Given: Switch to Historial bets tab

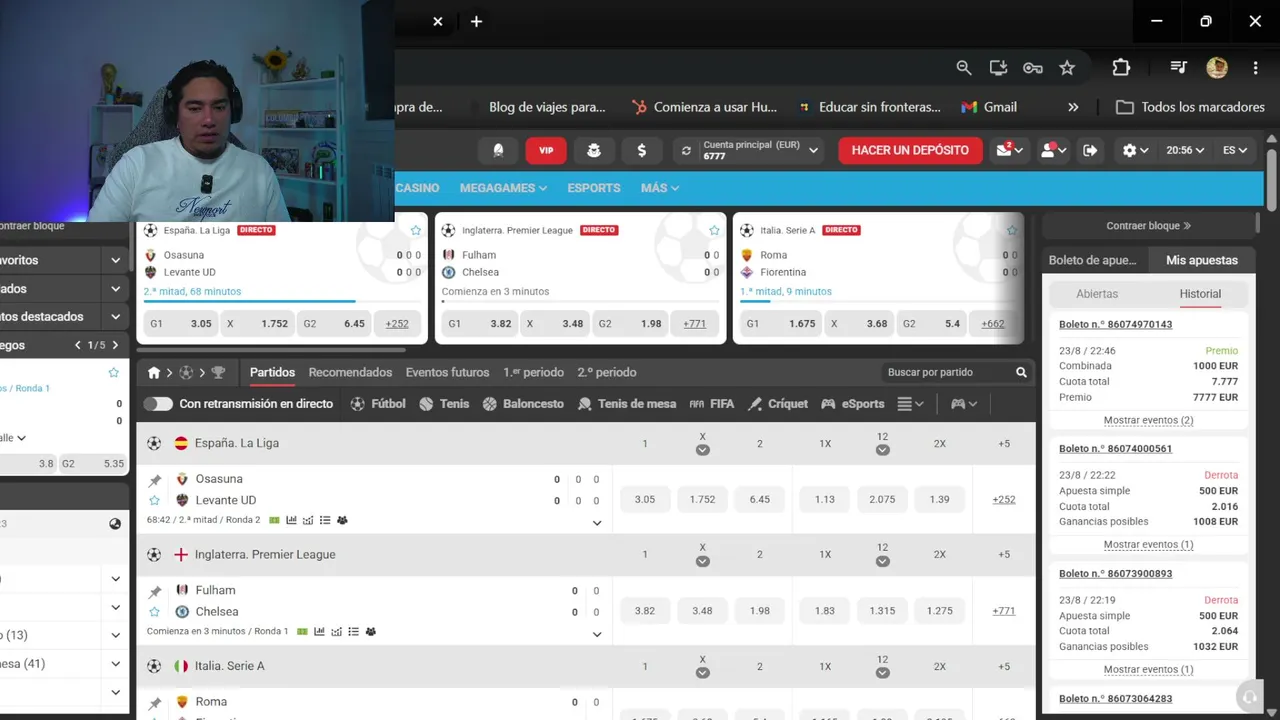Looking at the screenshot, I should tap(1200, 294).
